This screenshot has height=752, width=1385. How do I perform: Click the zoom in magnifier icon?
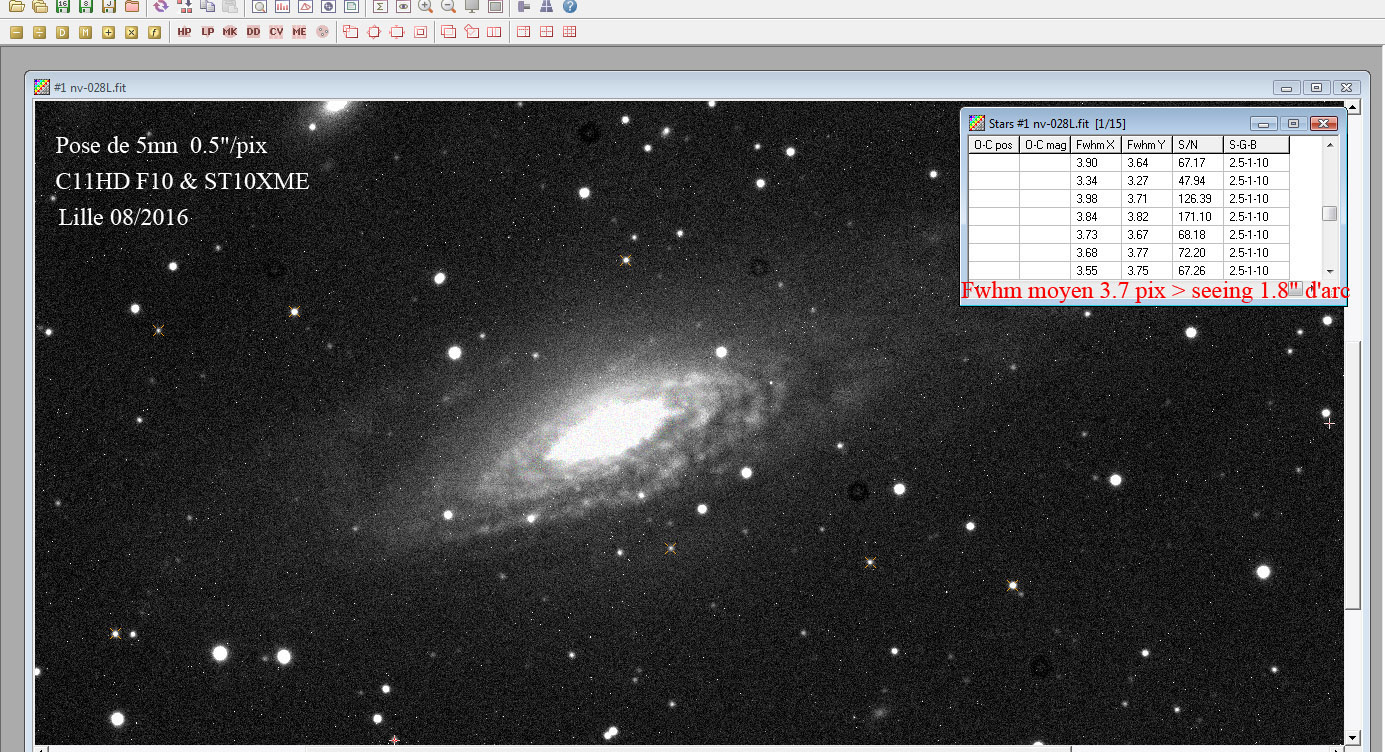click(425, 6)
